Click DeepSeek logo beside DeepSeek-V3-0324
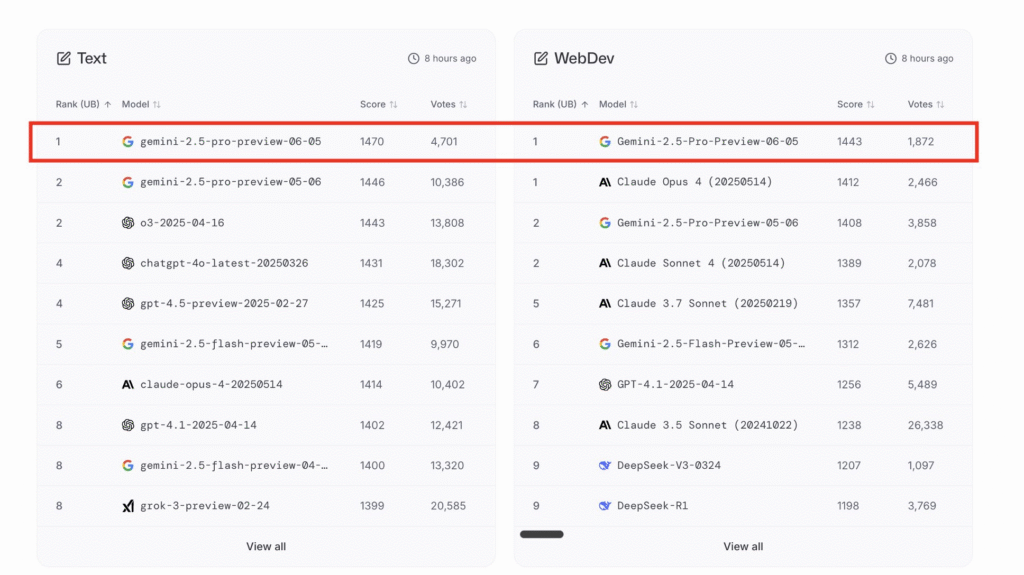 pyautogui.click(x=605, y=465)
